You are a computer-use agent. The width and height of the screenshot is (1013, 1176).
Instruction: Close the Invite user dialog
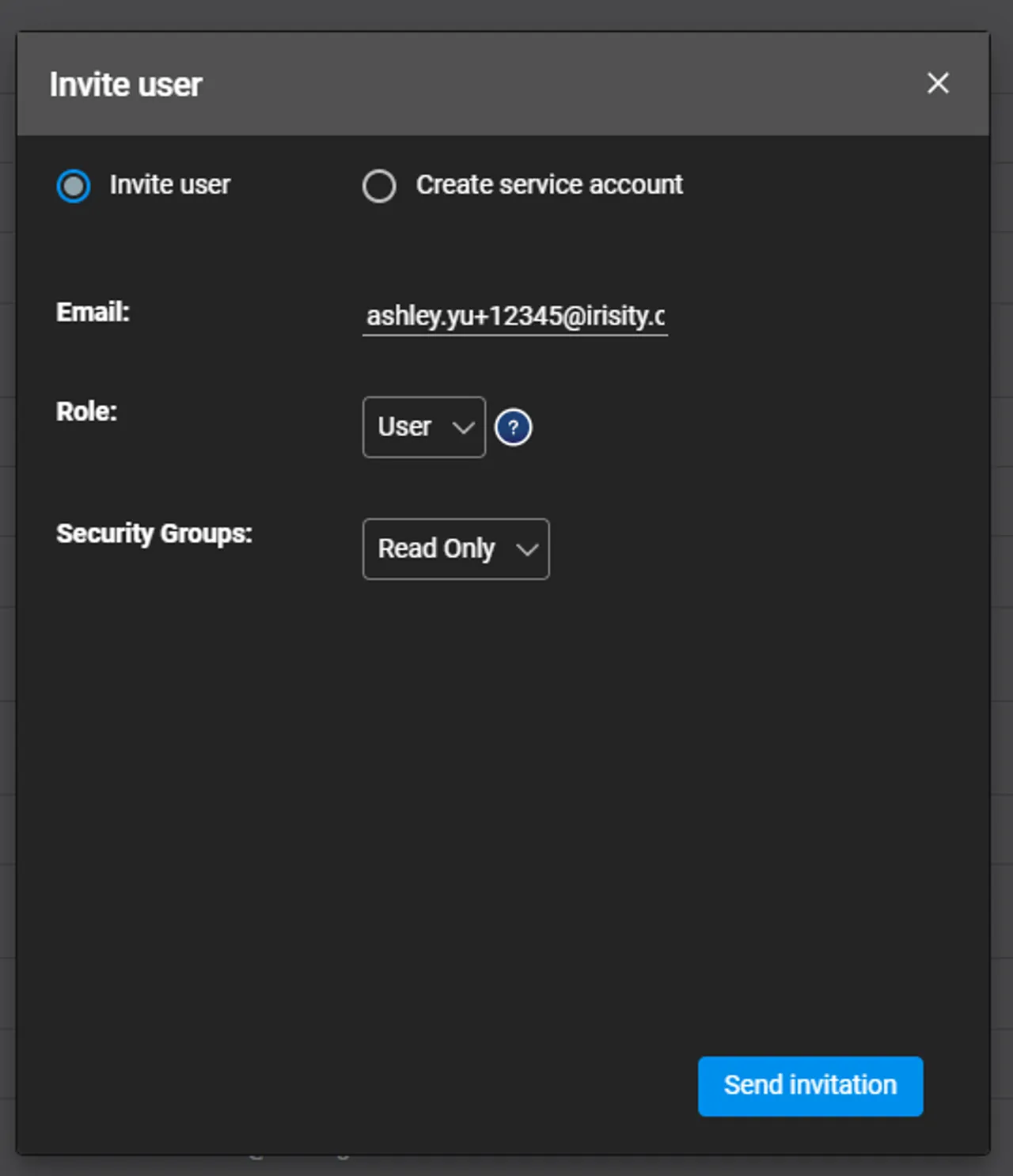tap(938, 83)
